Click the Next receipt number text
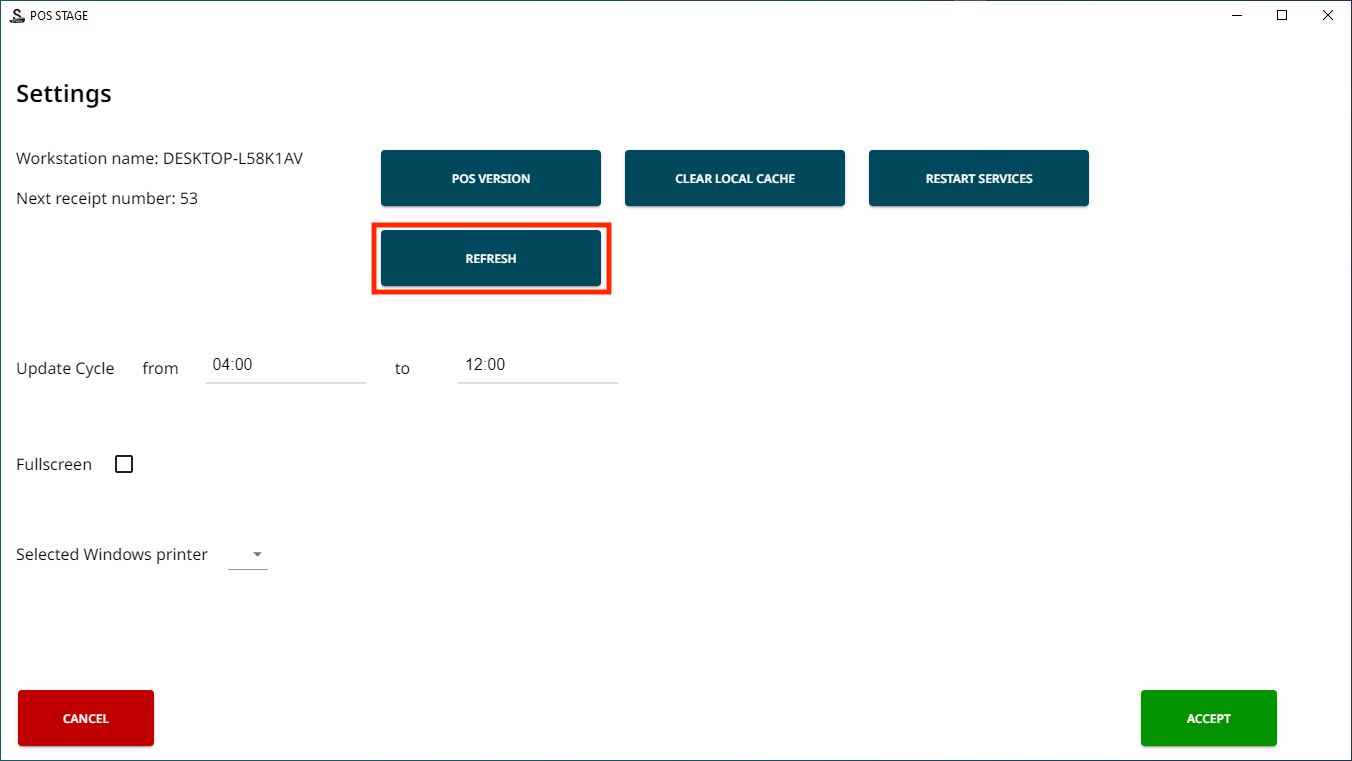 107,198
